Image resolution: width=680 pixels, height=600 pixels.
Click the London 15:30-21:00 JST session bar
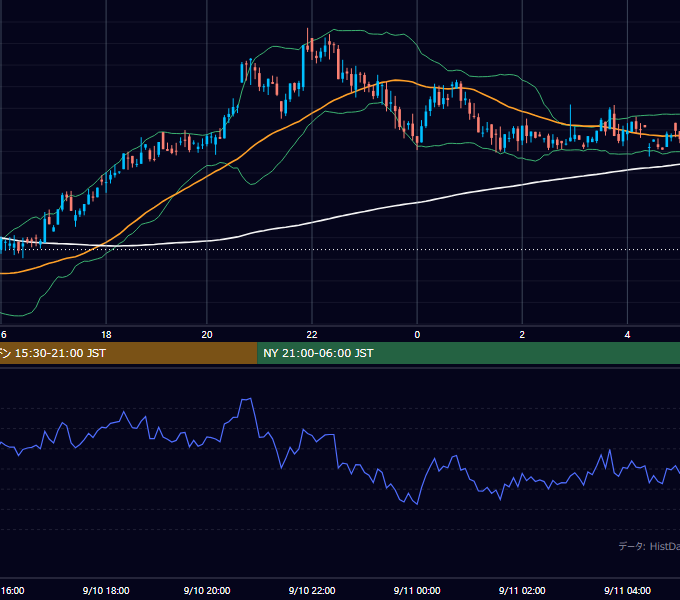(128, 353)
